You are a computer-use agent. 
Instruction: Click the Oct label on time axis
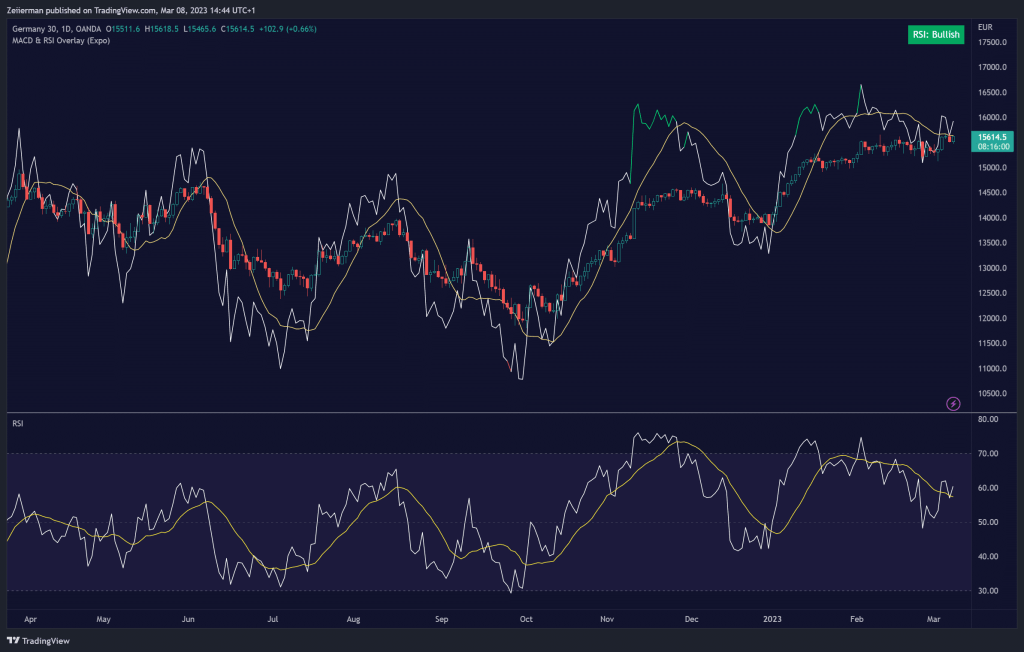point(526,620)
